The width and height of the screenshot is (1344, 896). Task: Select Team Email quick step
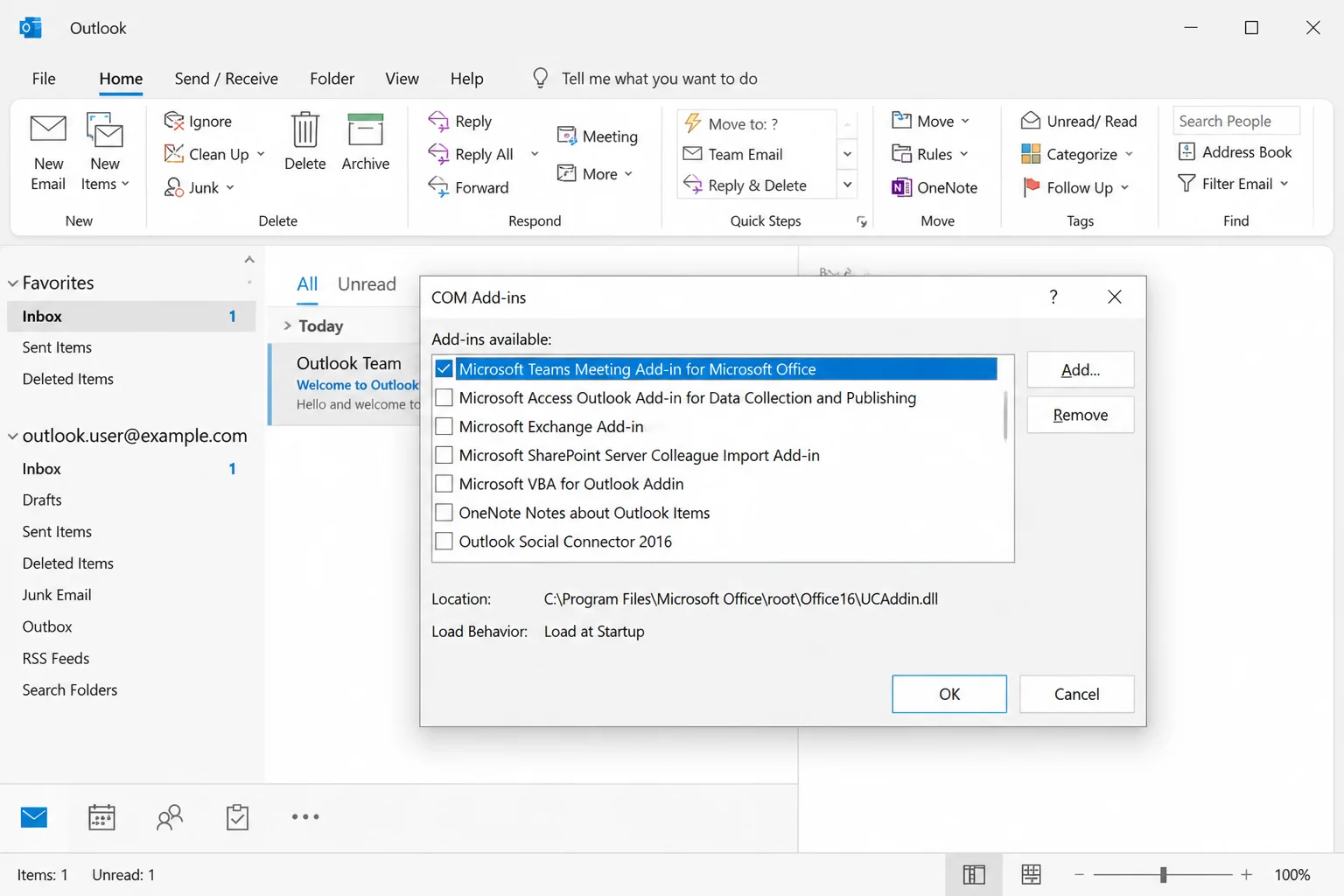click(x=758, y=154)
